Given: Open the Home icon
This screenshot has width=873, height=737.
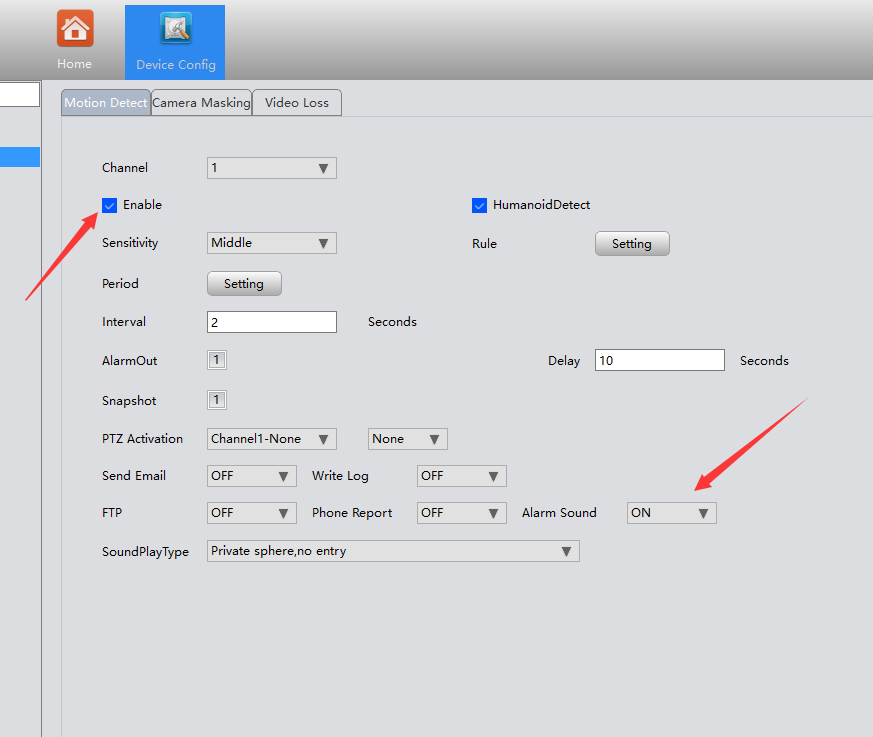Looking at the screenshot, I should click(75, 28).
